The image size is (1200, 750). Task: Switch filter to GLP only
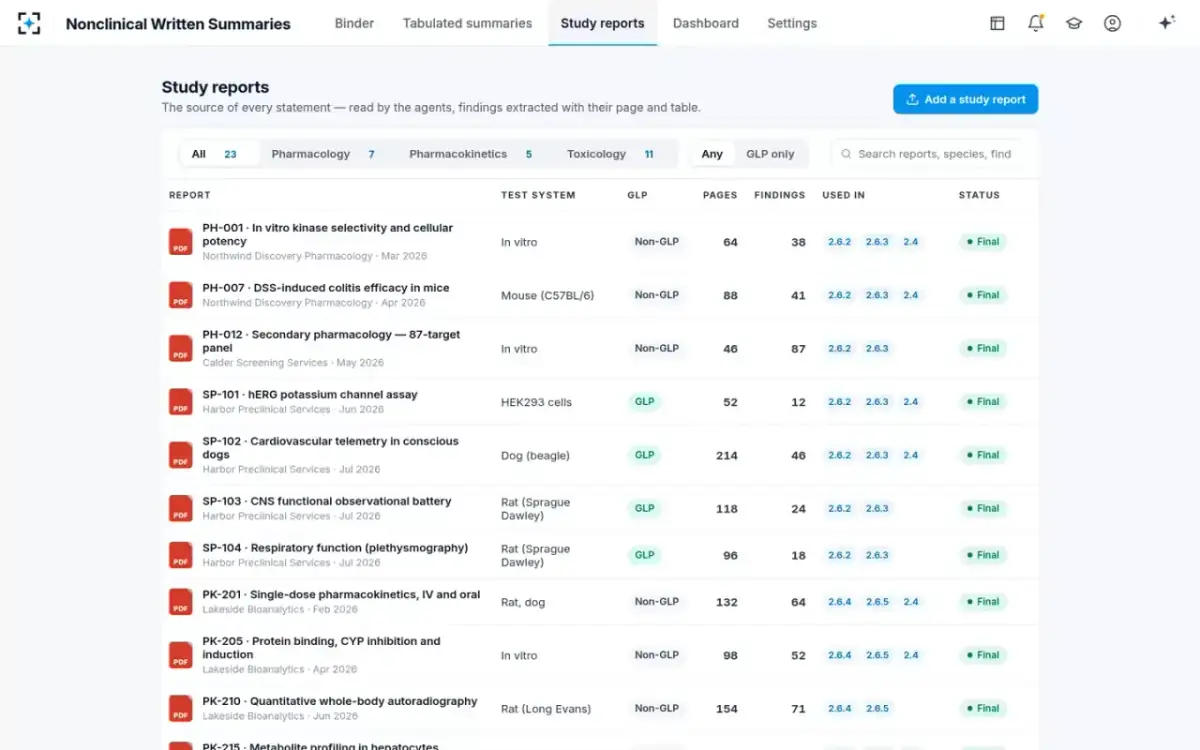pos(770,154)
